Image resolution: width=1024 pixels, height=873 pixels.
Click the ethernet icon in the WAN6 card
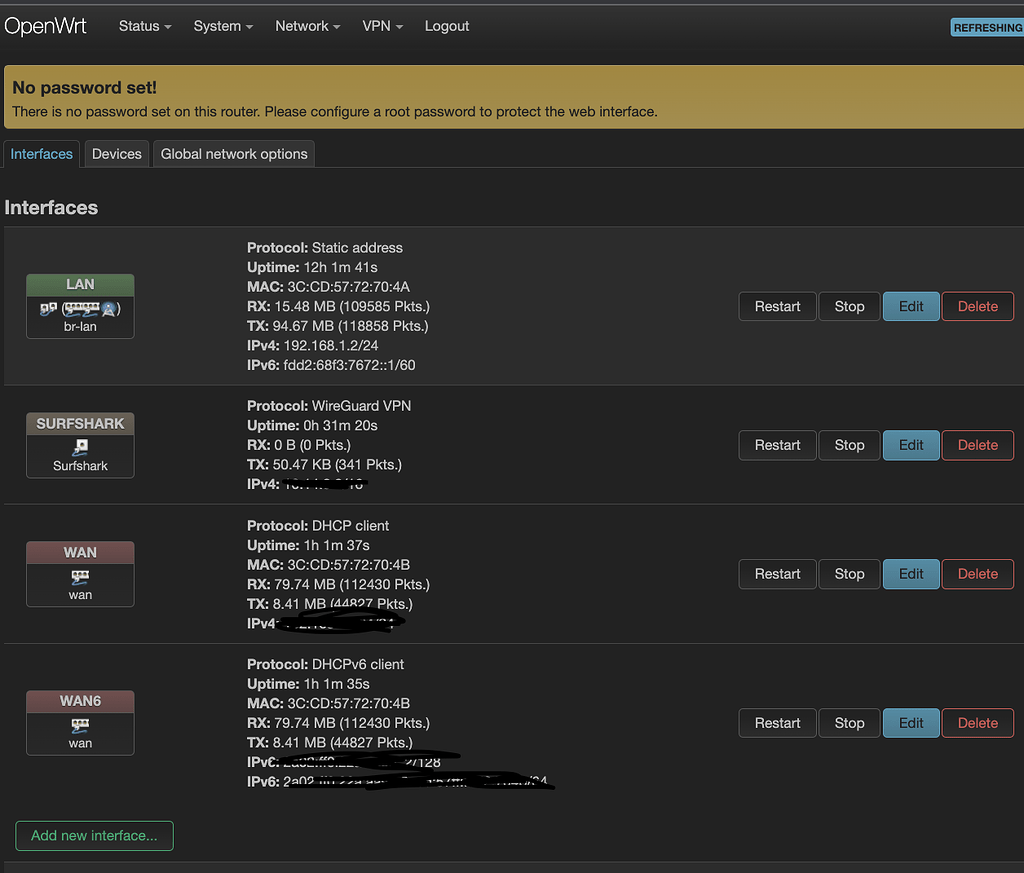[x=79, y=727]
